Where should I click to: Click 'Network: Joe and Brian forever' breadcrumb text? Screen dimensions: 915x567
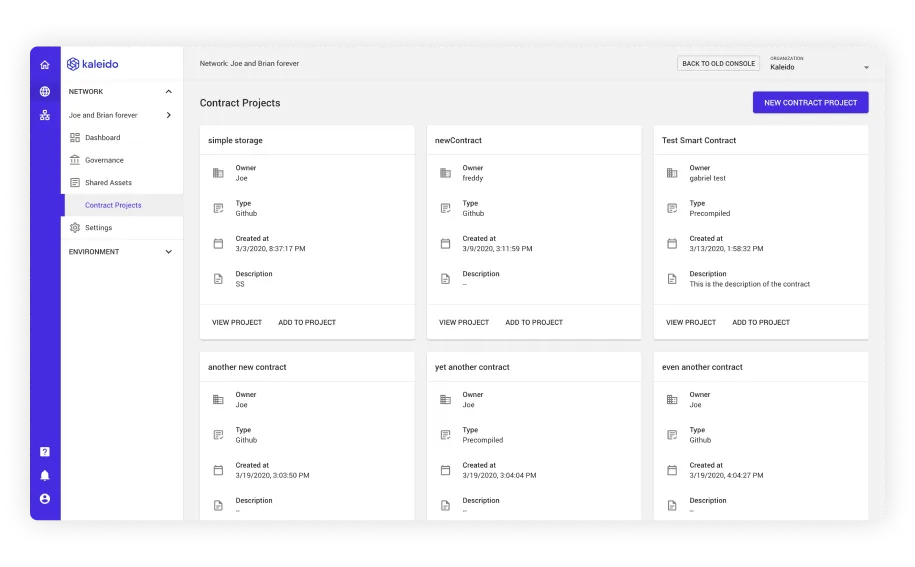pyautogui.click(x=249, y=64)
